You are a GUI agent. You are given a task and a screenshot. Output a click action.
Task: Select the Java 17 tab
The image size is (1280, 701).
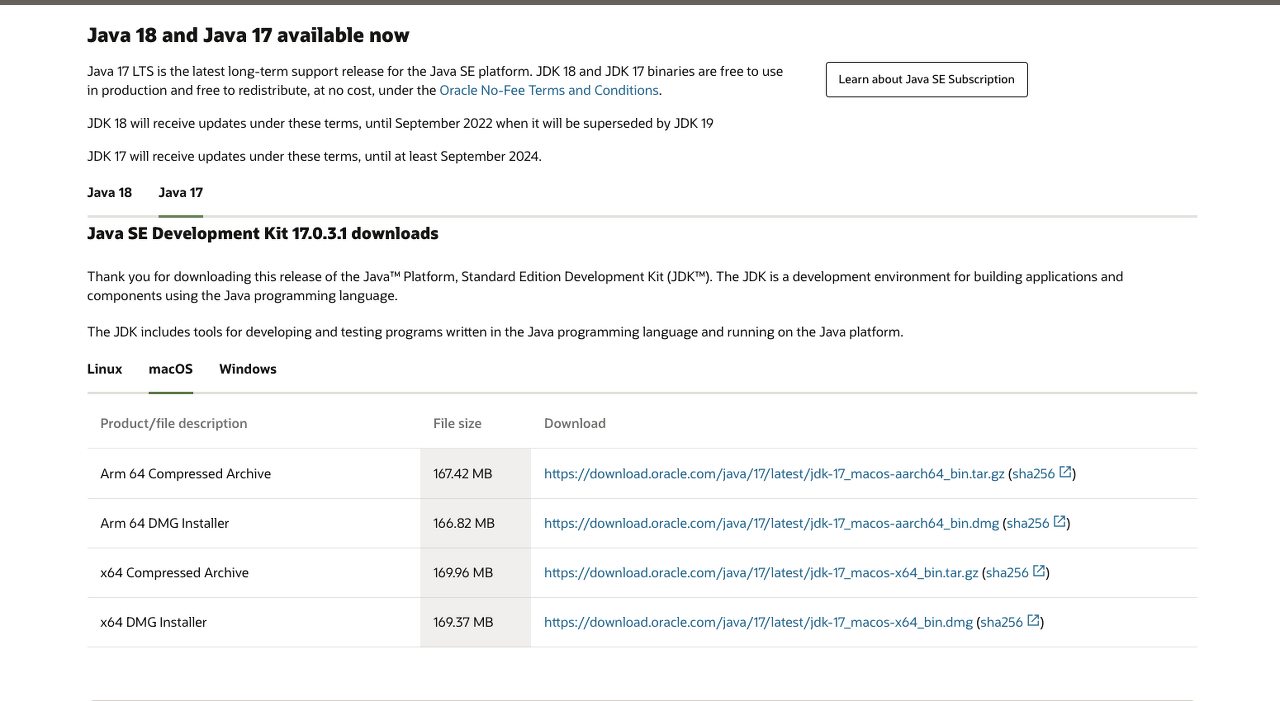(180, 192)
